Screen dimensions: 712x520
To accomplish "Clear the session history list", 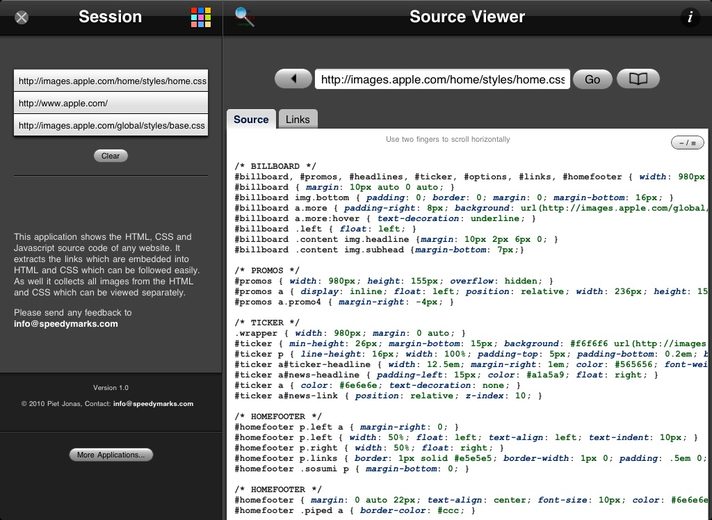I will [111, 156].
